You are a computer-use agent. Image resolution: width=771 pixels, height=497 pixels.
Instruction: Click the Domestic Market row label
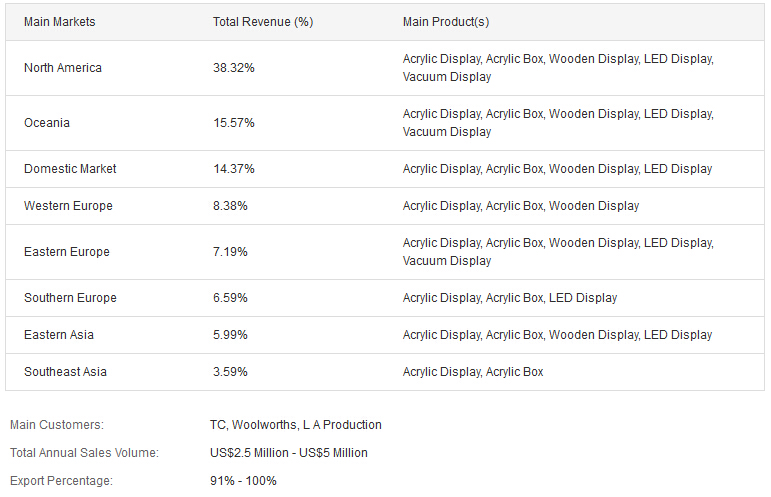pos(70,169)
